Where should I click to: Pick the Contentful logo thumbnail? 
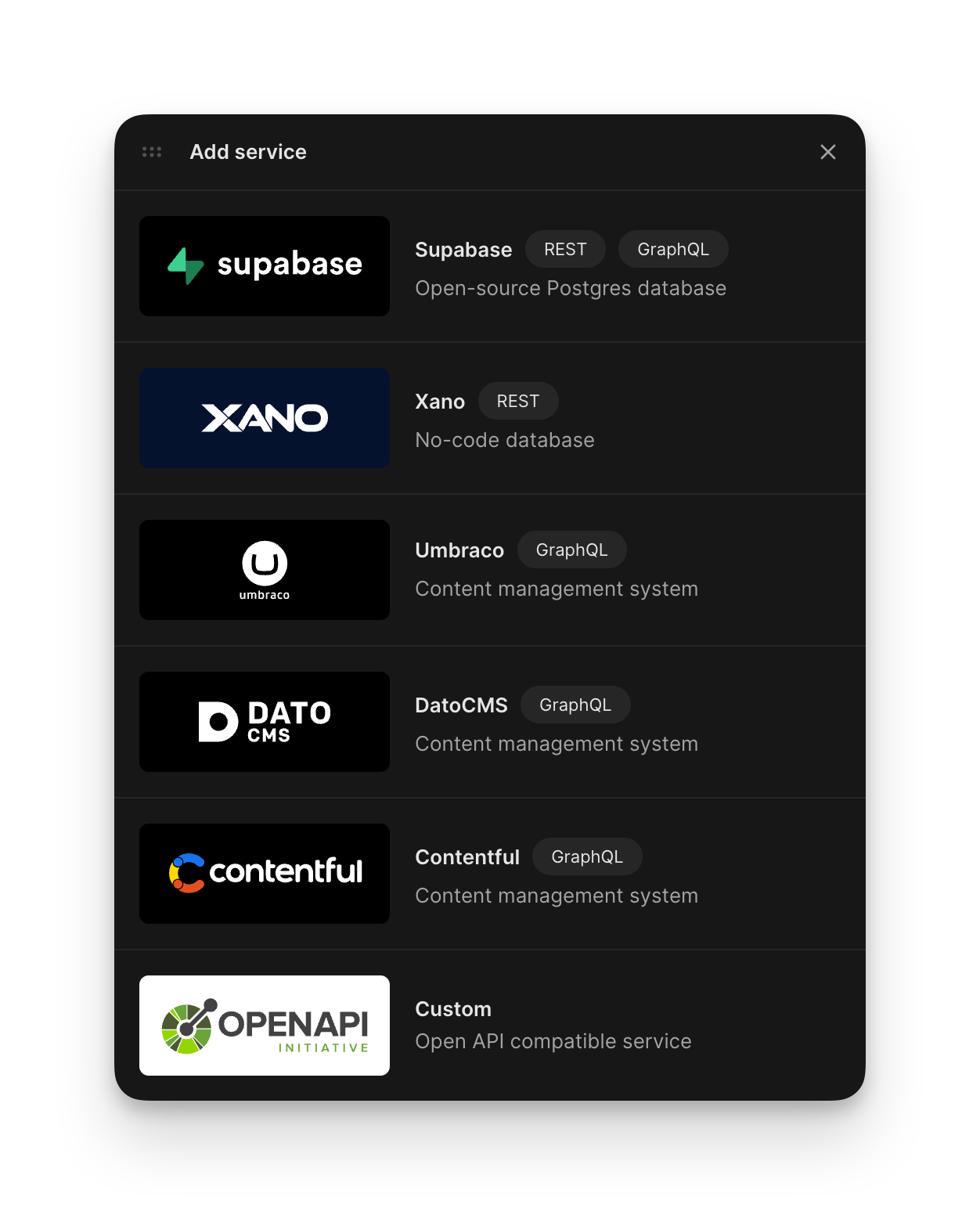(265, 874)
